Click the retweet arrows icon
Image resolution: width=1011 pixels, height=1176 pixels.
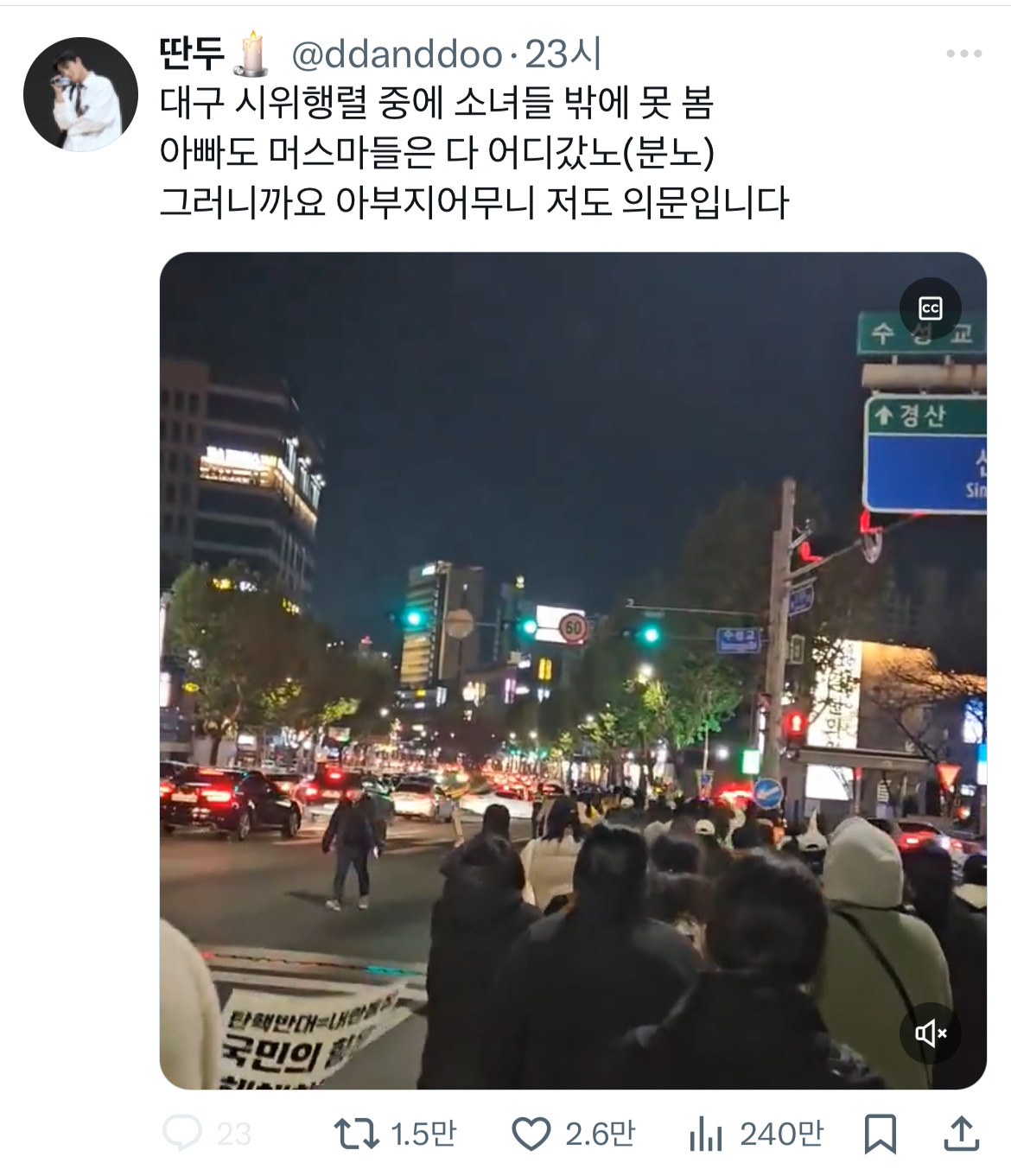pyautogui.click(x=356, y=1134)
